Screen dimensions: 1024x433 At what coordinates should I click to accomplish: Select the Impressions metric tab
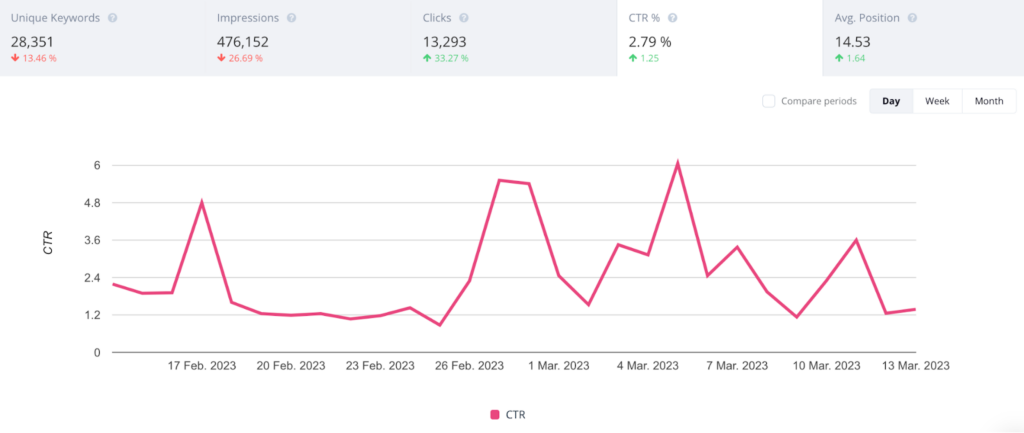(x=308, y=38)
